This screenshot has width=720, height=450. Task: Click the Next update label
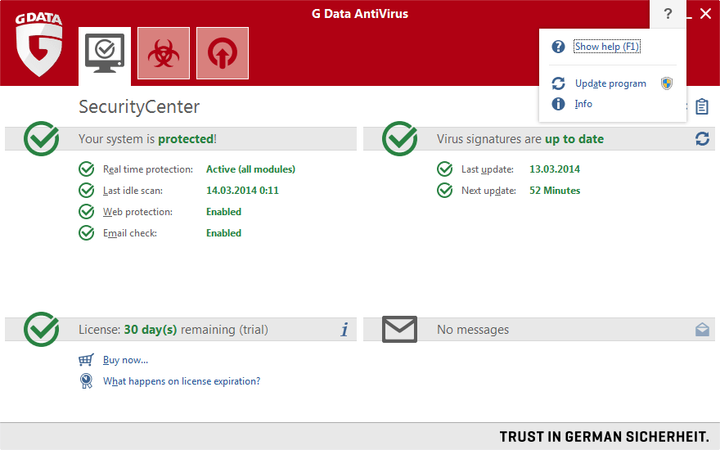pyautogui.click(x=489, y=191)
